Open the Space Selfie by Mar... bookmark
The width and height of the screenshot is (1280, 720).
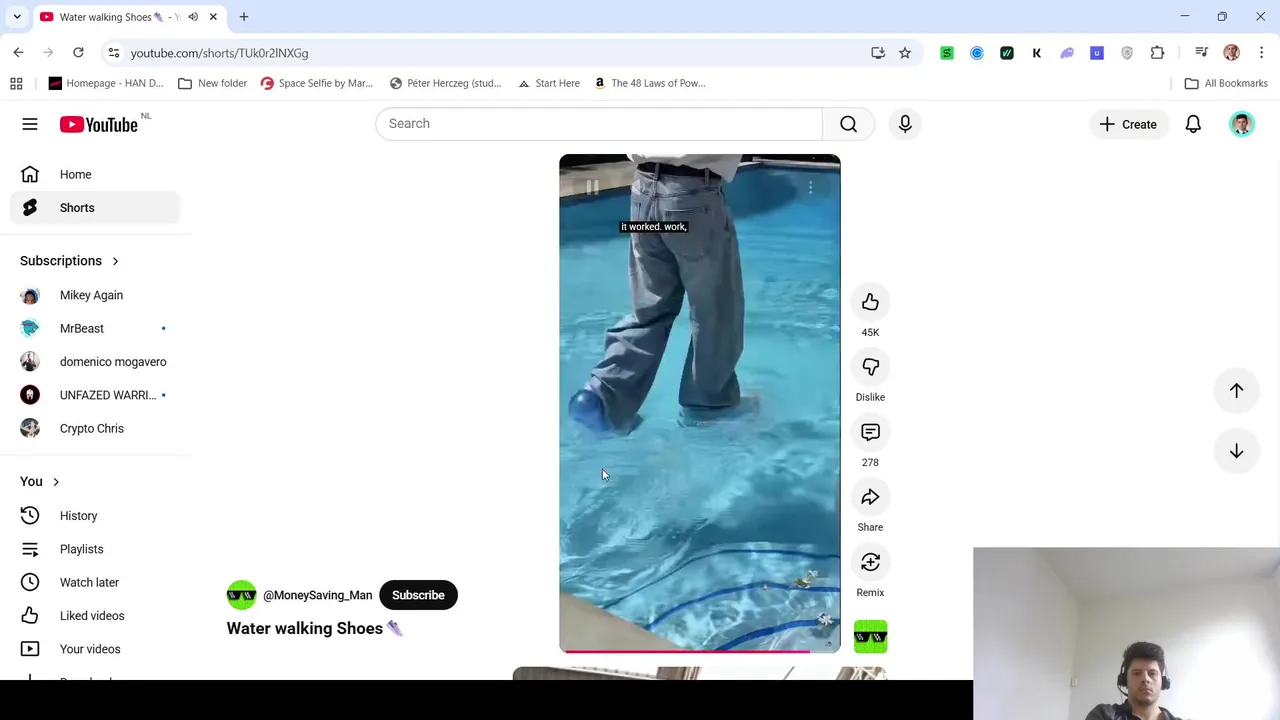pyautogui.click(x=316, y=83)
